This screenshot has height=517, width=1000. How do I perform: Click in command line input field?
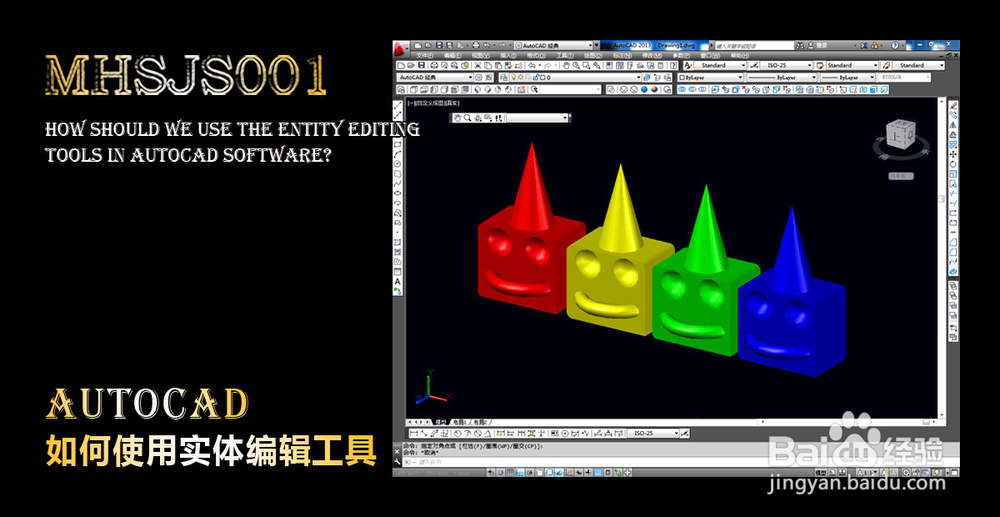pos(680,462)
